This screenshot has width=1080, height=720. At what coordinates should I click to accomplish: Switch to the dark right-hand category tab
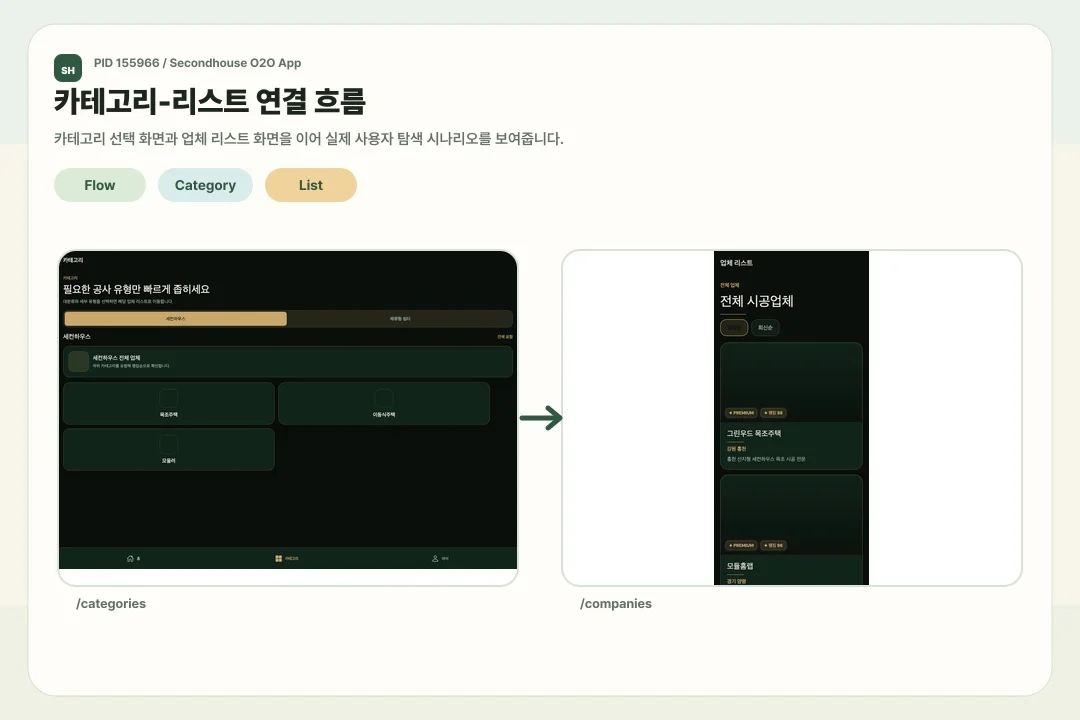[399, 318]
